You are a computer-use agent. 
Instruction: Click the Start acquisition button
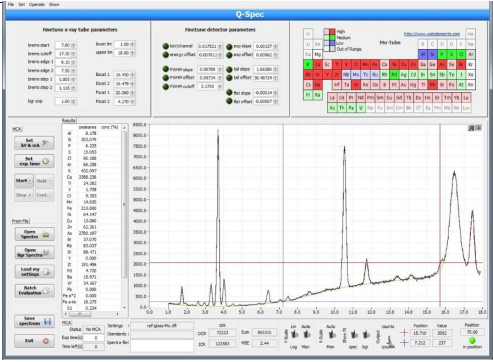click(x=24, y=181)
